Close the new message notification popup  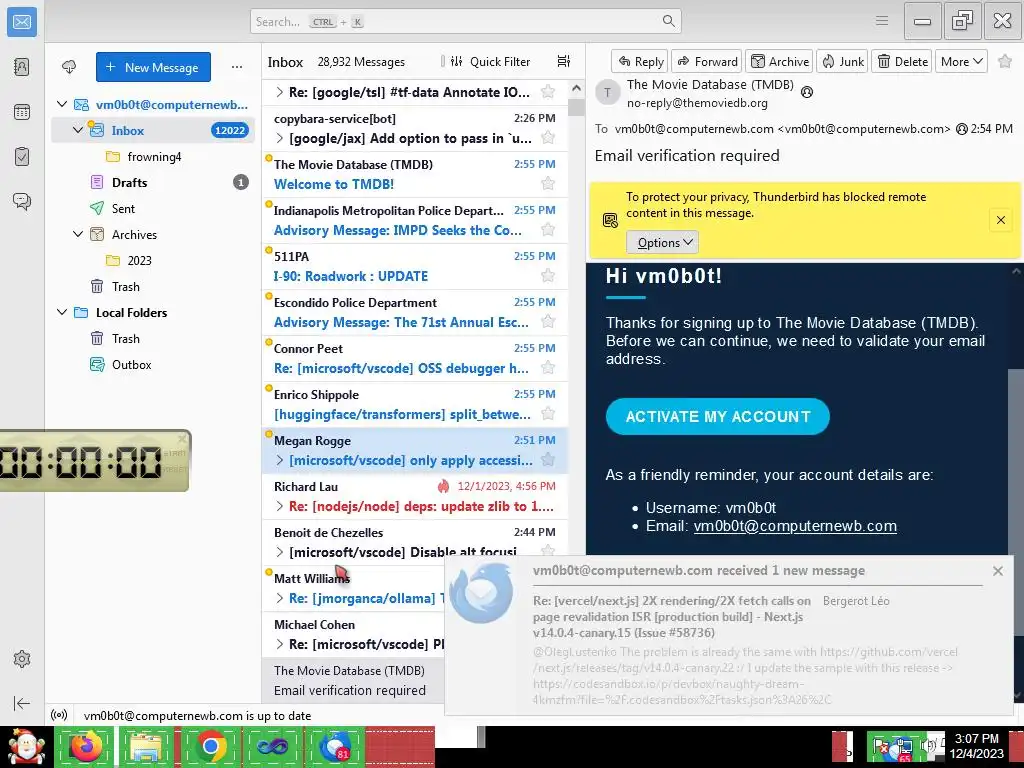[x=997, y=571]
